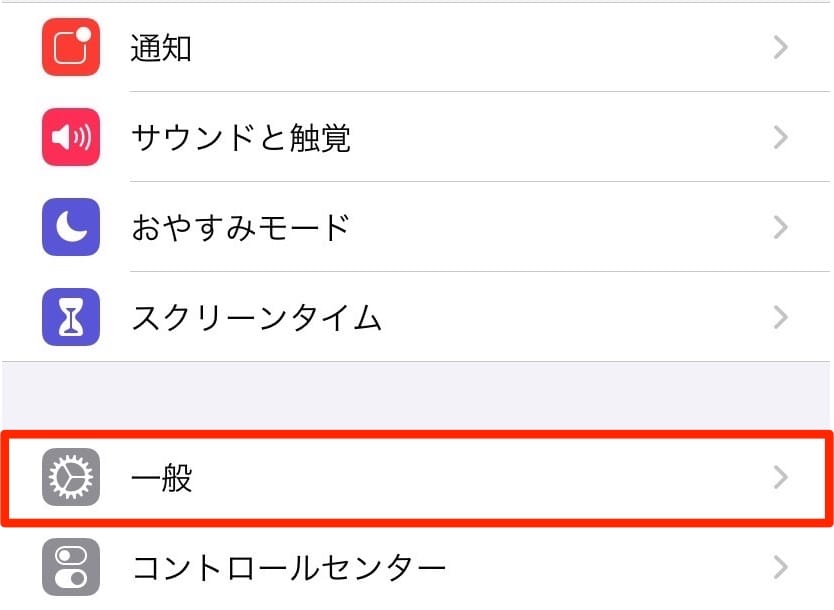Tap the 一般 (General) text label
The width and height of the screenshot is (834, 610).
point(160,478)
